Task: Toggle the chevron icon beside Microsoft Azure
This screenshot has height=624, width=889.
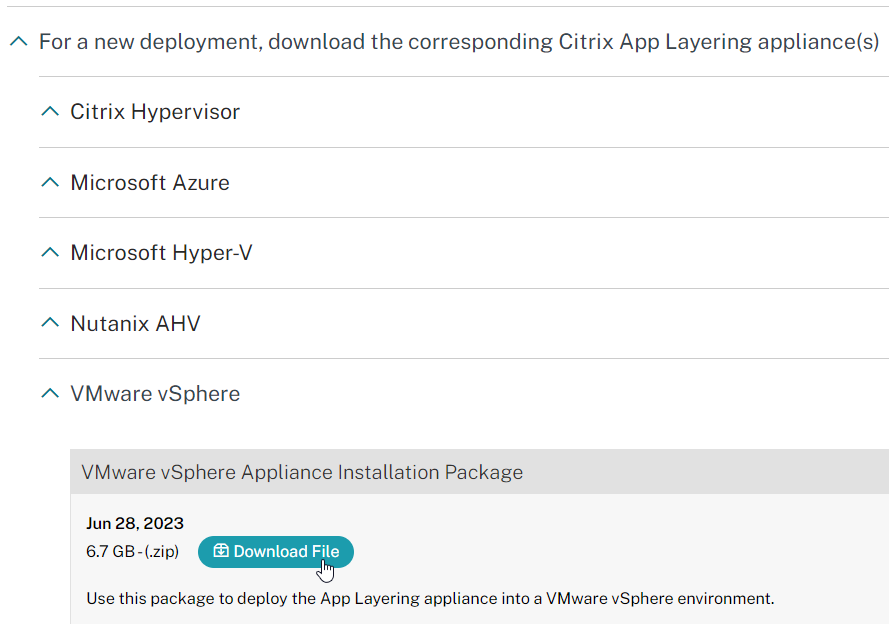Action: [50, 182]
